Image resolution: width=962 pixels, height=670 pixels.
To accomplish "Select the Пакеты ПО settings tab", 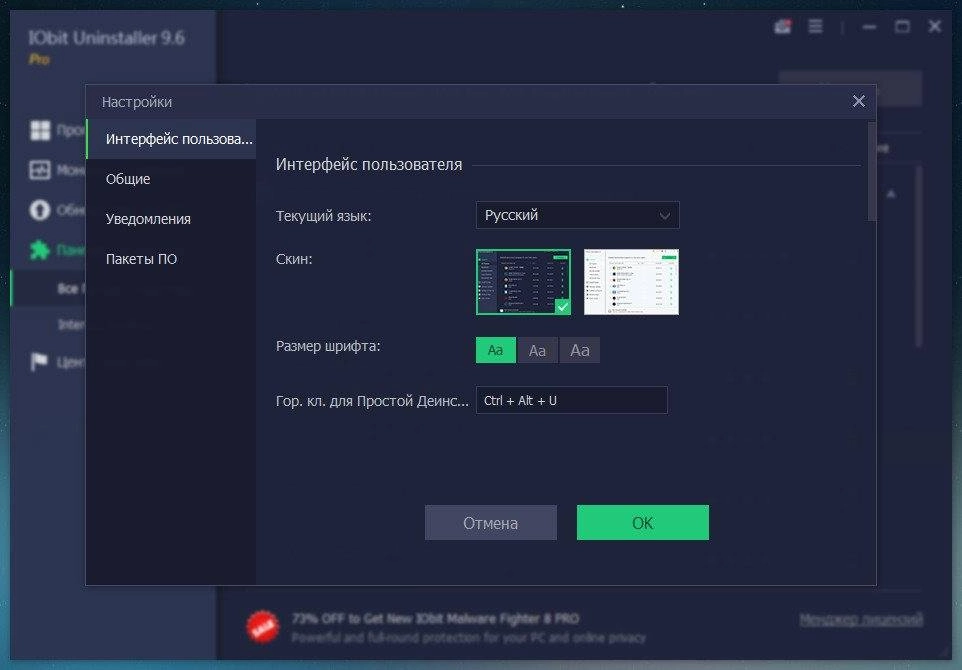I will coord(171,259).
